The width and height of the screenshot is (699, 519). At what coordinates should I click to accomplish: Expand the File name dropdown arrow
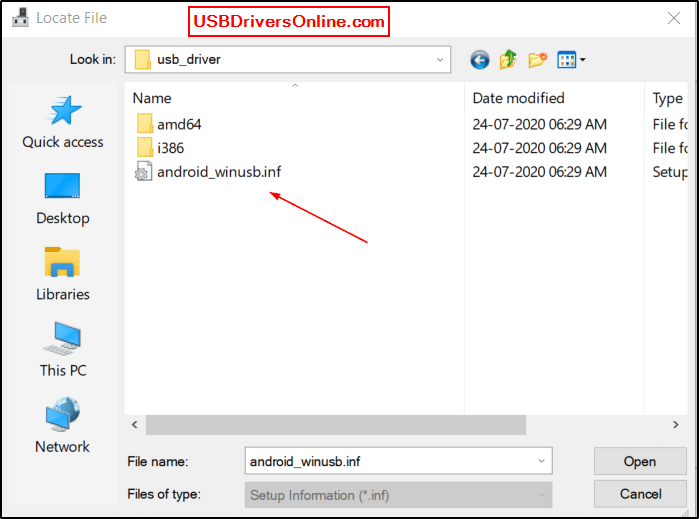pos(541,461)
